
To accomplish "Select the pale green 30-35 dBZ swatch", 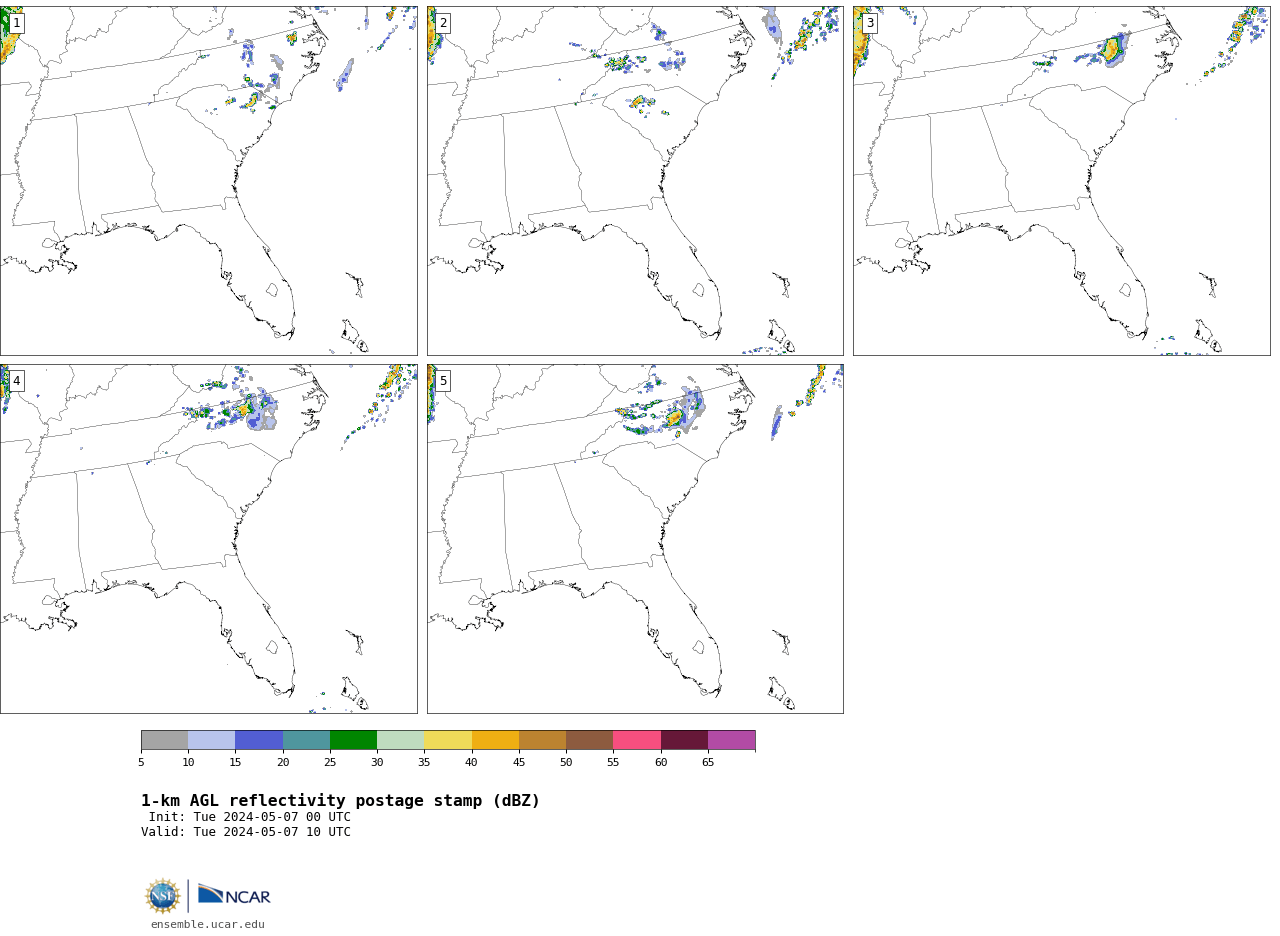I will click(400, 740).
